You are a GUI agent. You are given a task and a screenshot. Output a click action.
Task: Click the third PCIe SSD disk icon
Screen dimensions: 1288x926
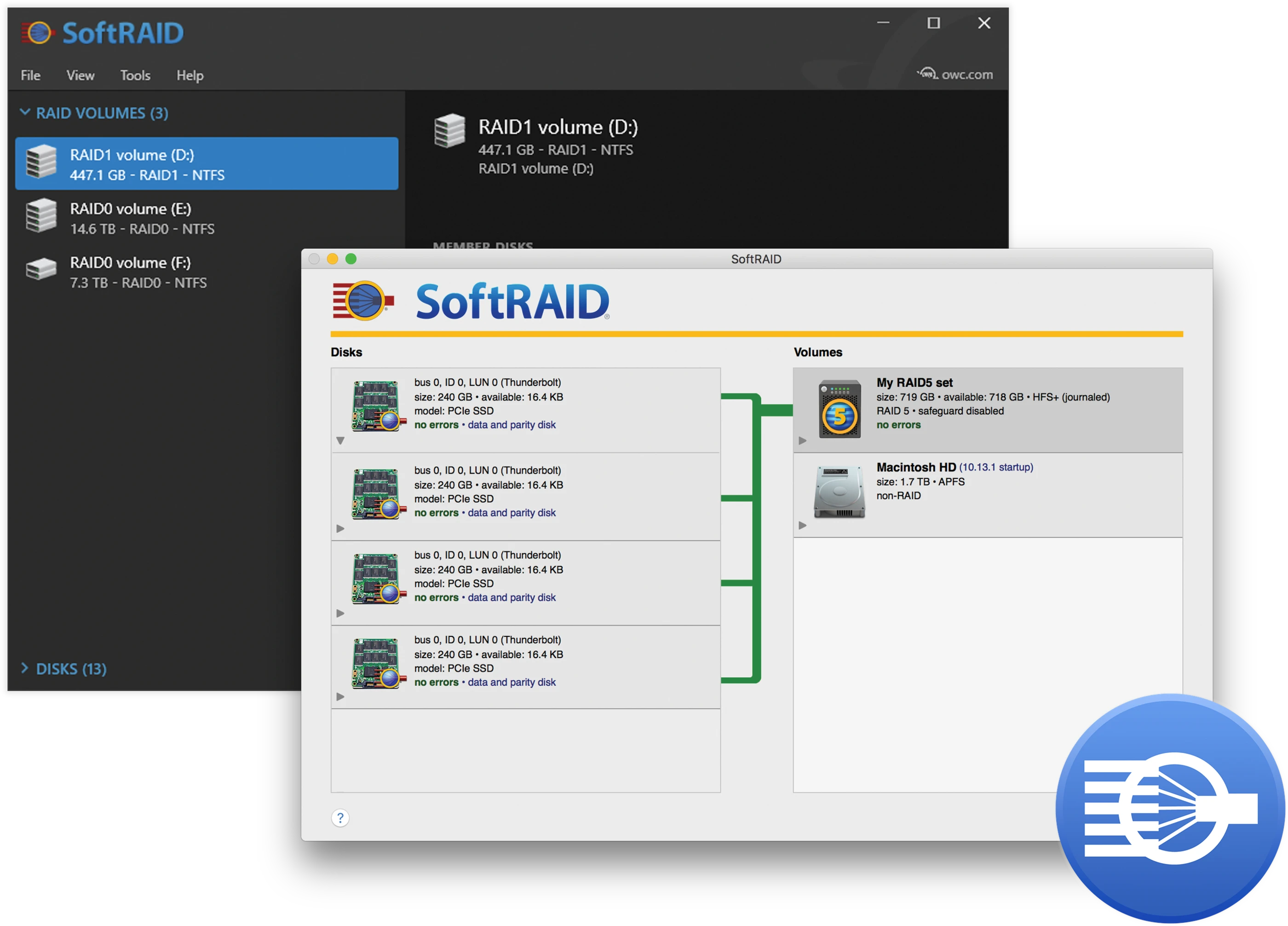379,579
